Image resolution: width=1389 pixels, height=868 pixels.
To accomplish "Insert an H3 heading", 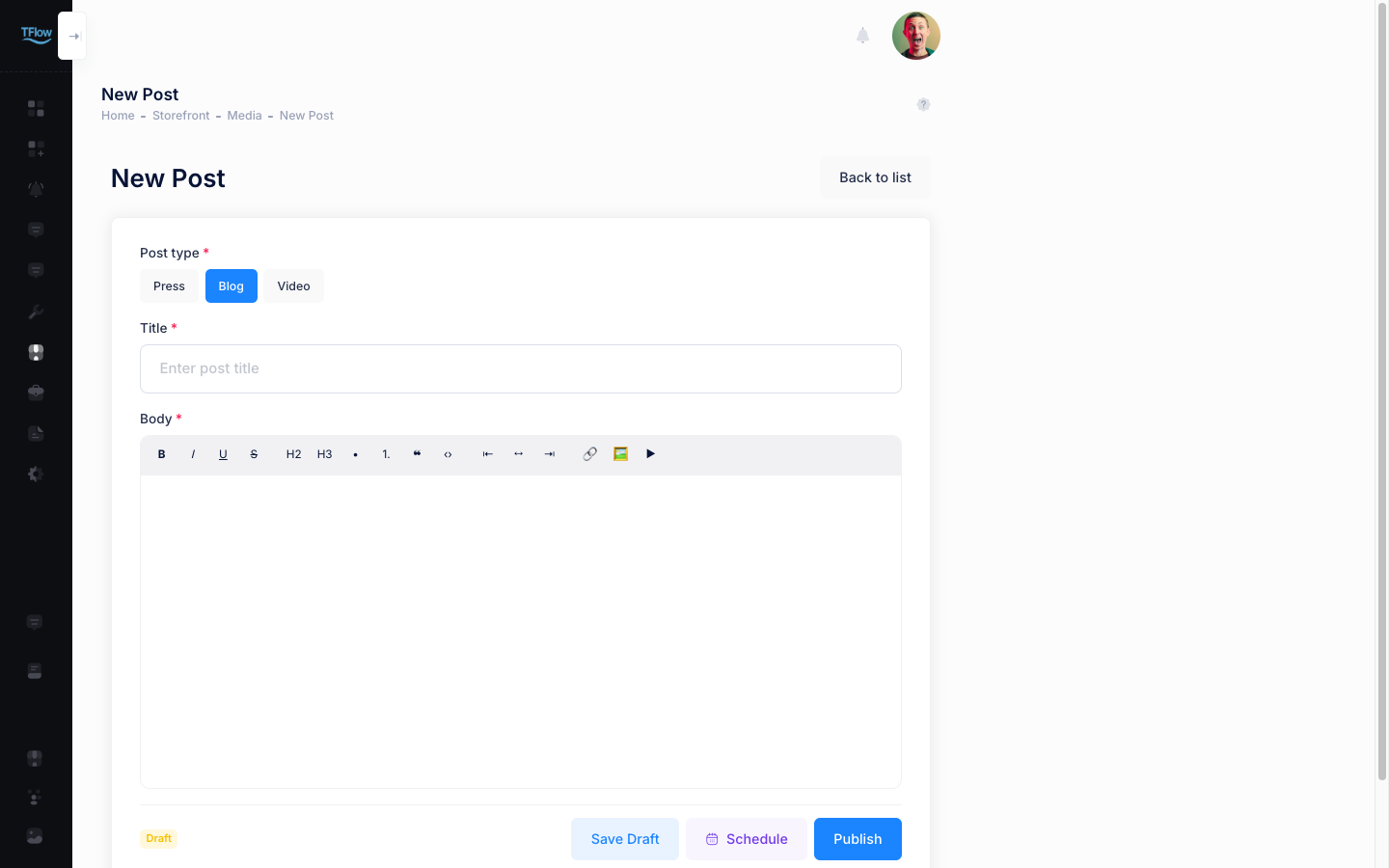I will point(325,454).
